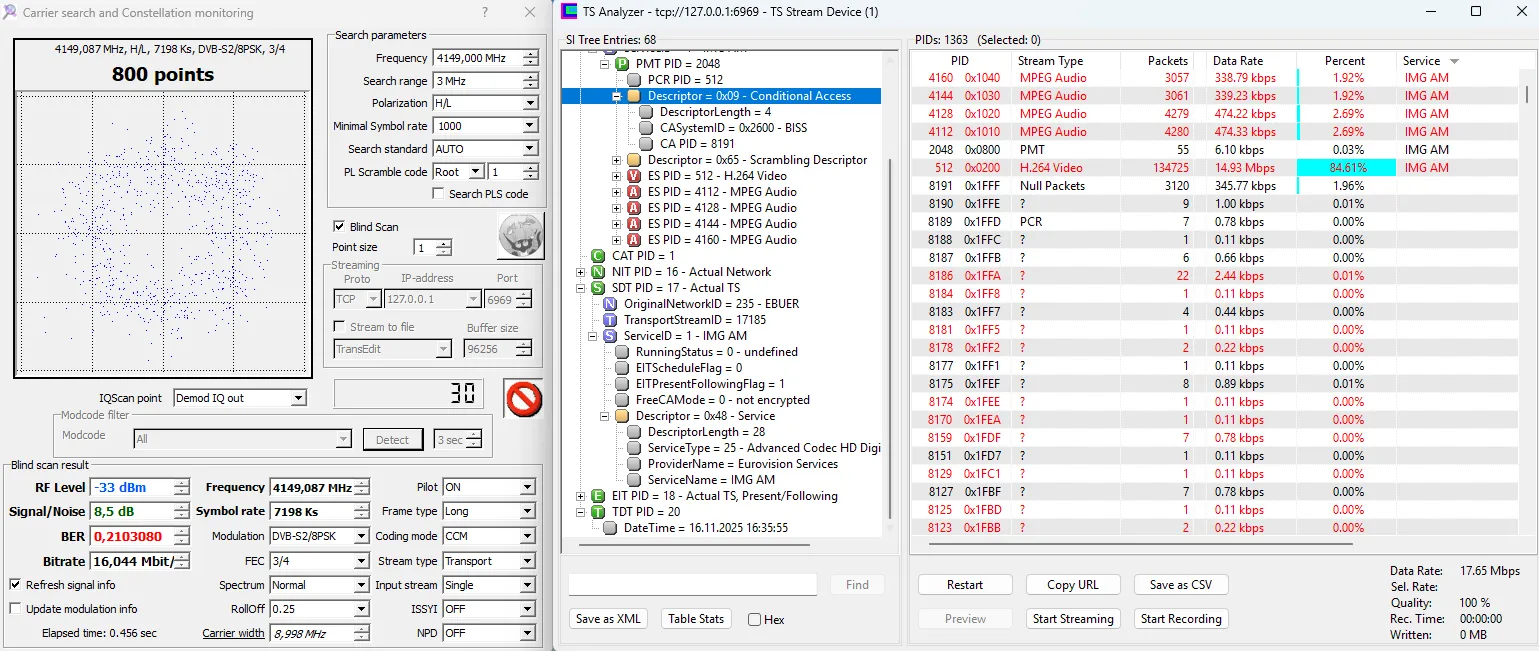Open the Polarization dropdown
This screenshot has width=1539, height=651.
click(x=530, y=103)
